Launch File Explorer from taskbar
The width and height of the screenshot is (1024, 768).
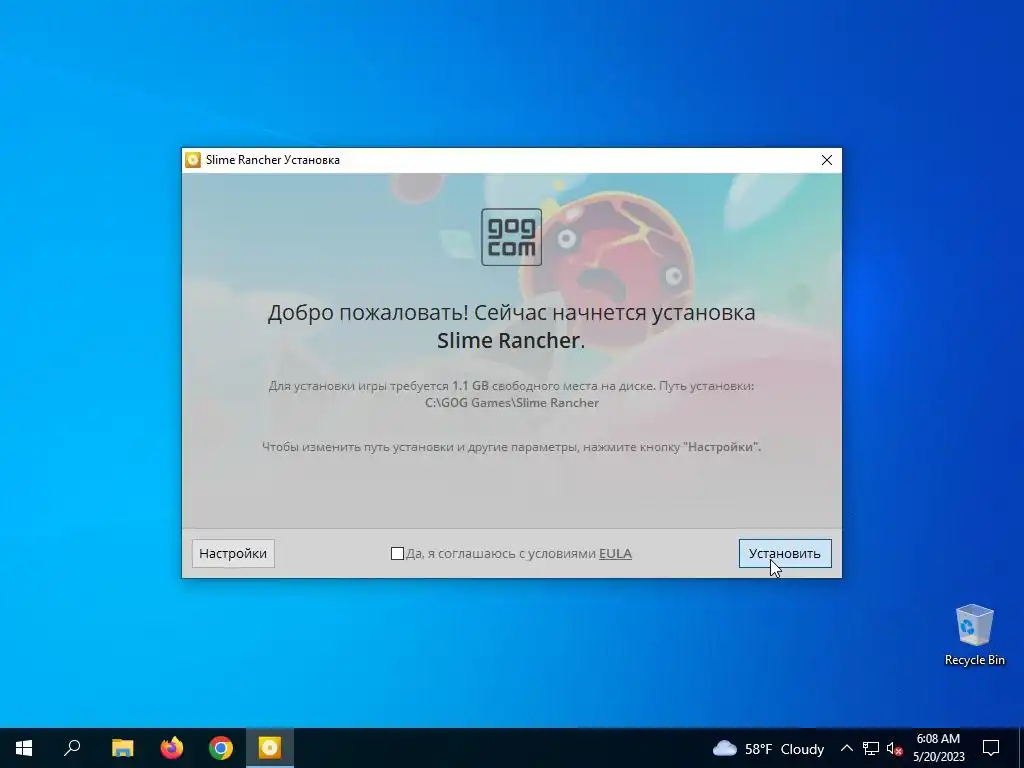[122, 748]
